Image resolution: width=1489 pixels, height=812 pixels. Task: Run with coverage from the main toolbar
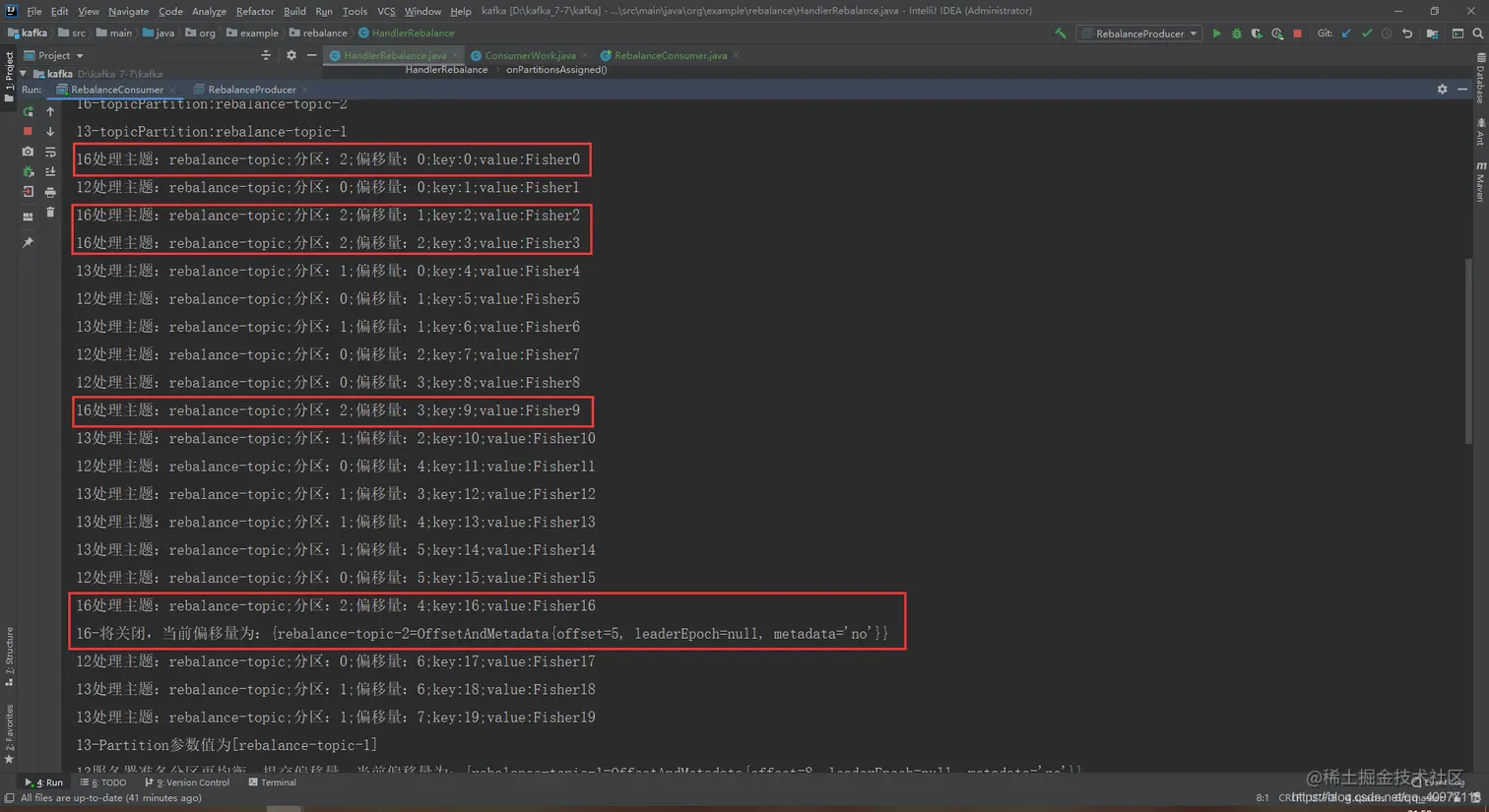pos(1257,33)
